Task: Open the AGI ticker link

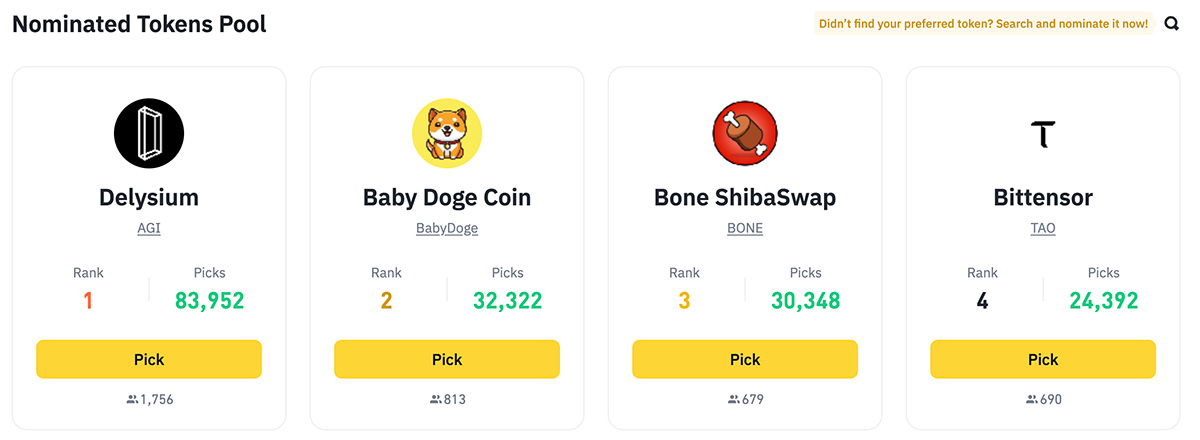Action: (149, 228)
